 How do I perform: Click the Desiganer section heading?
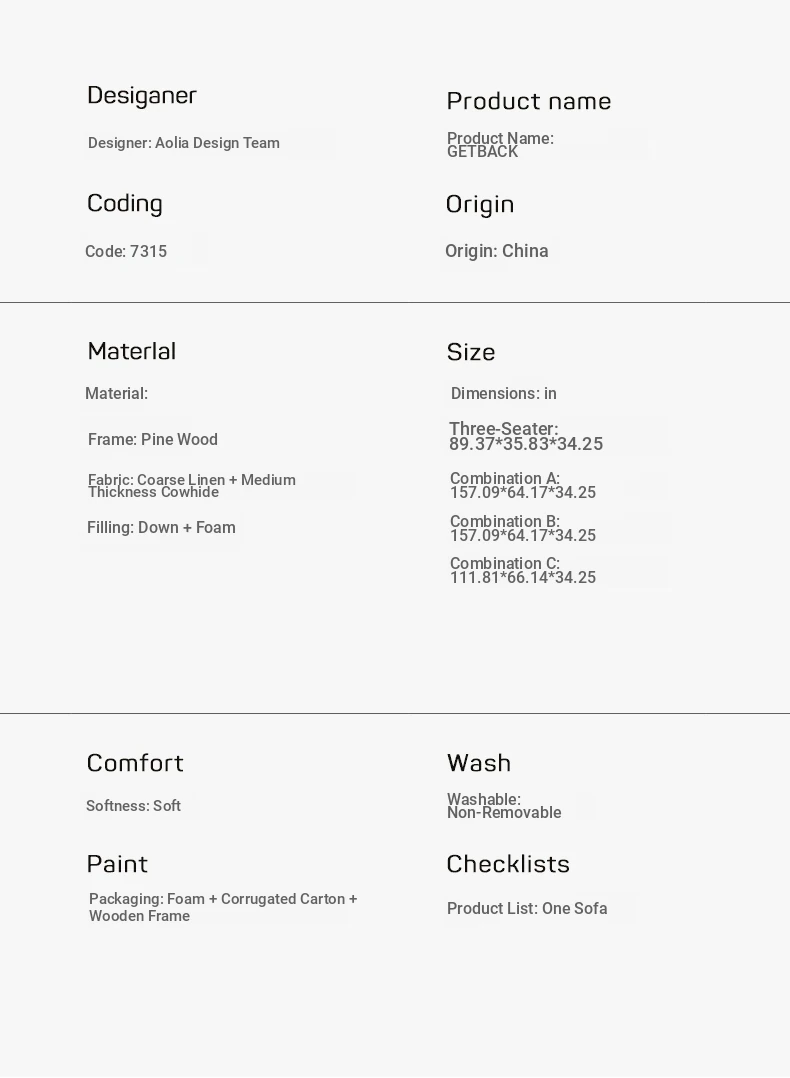point(142,95)
